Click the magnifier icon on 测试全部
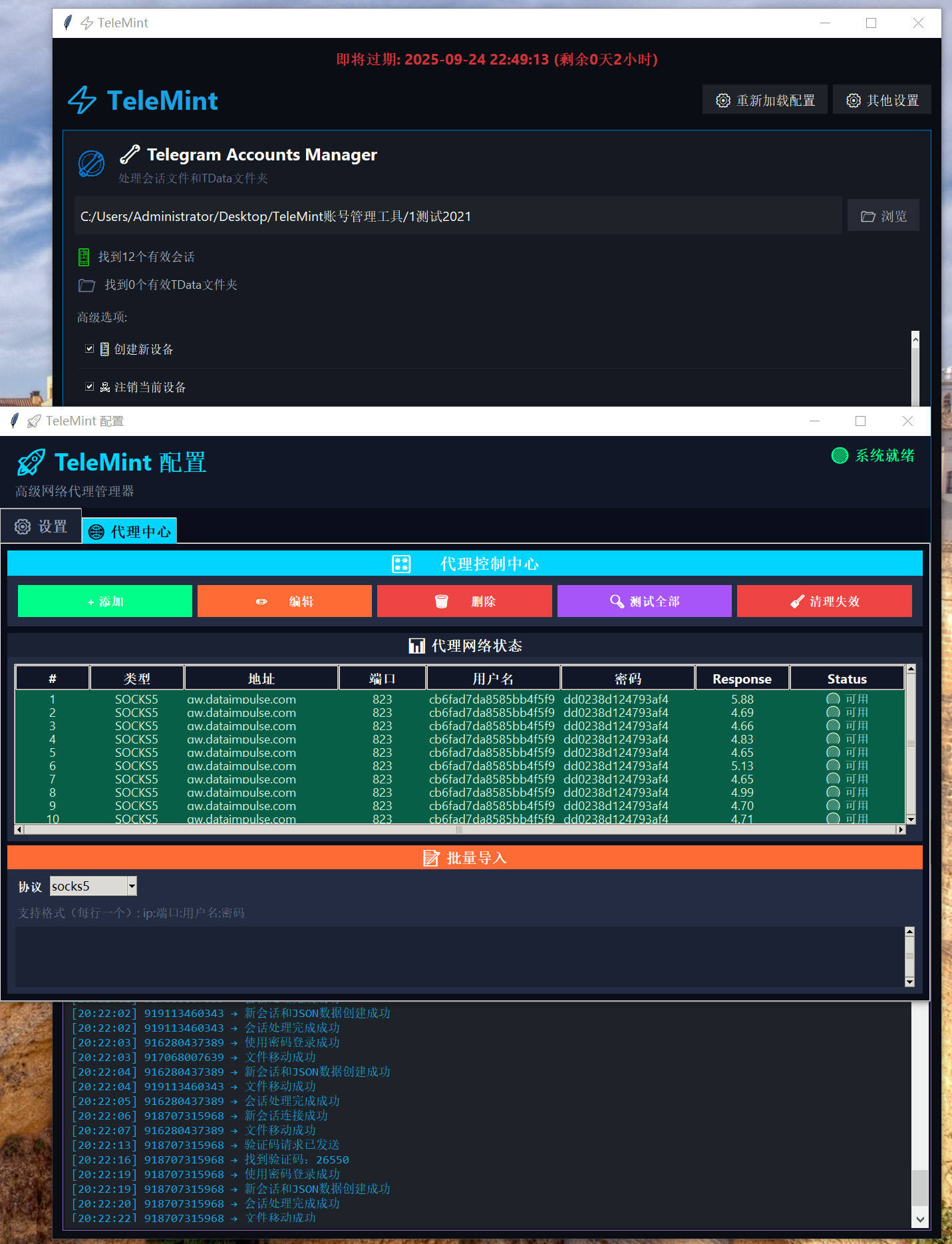Viewport: 952px width, 1244px height. pos(617,601)
